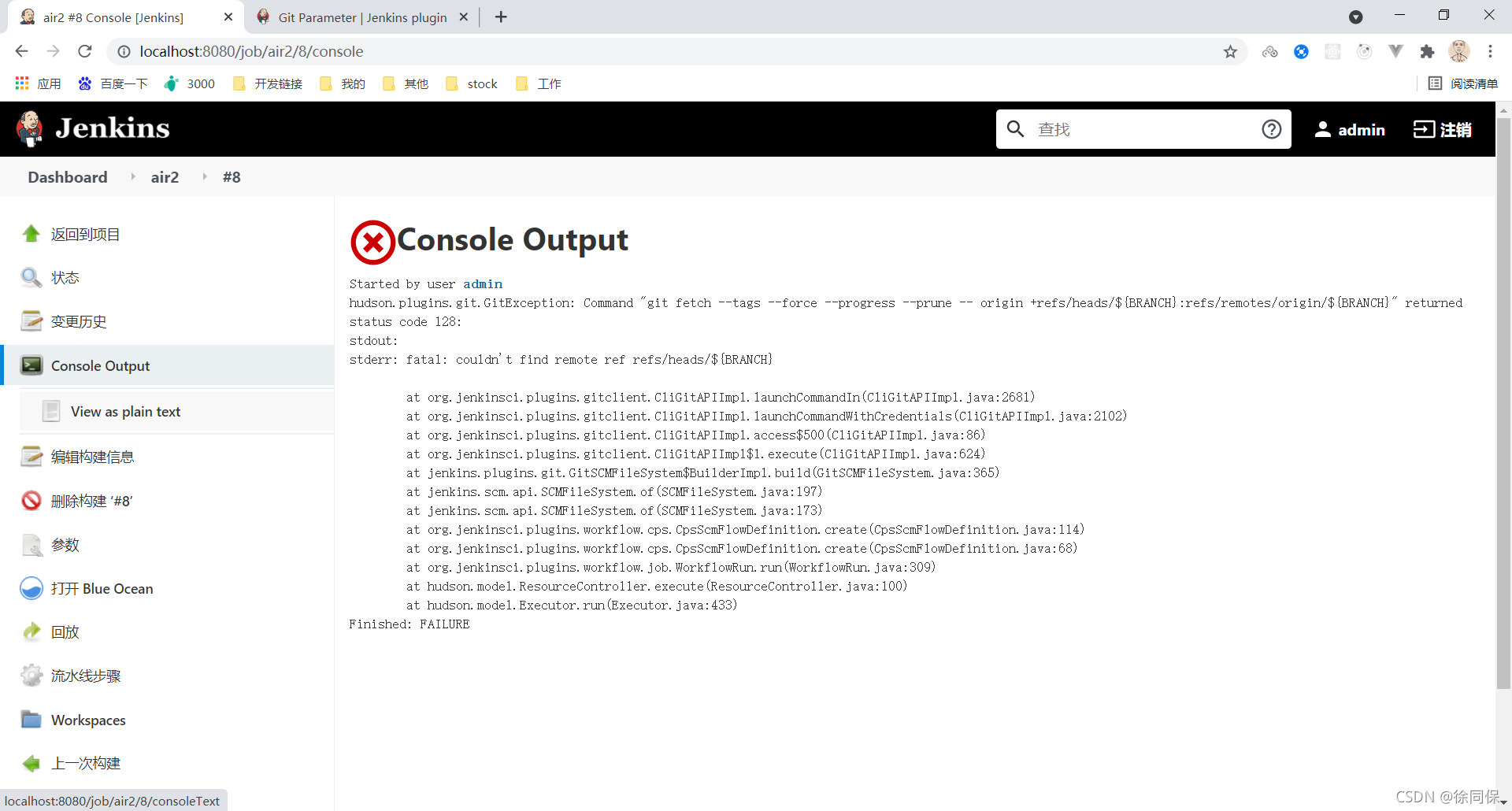Navigate to Dashboard via breadcrumb

click(x=67, y=177)
